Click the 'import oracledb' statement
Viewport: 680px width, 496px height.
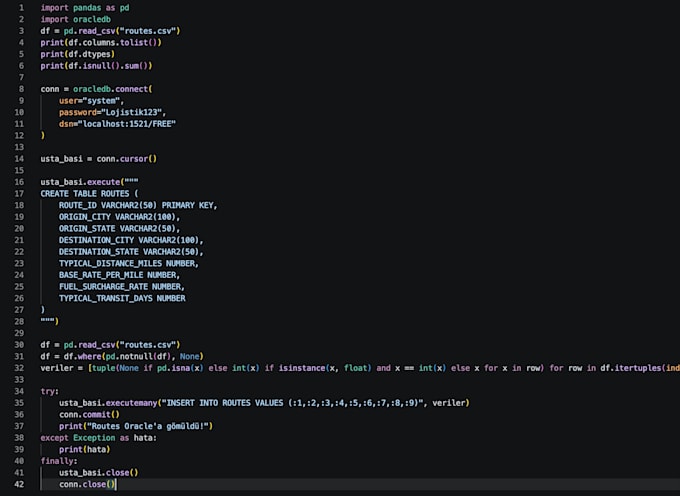pos(75,20)
